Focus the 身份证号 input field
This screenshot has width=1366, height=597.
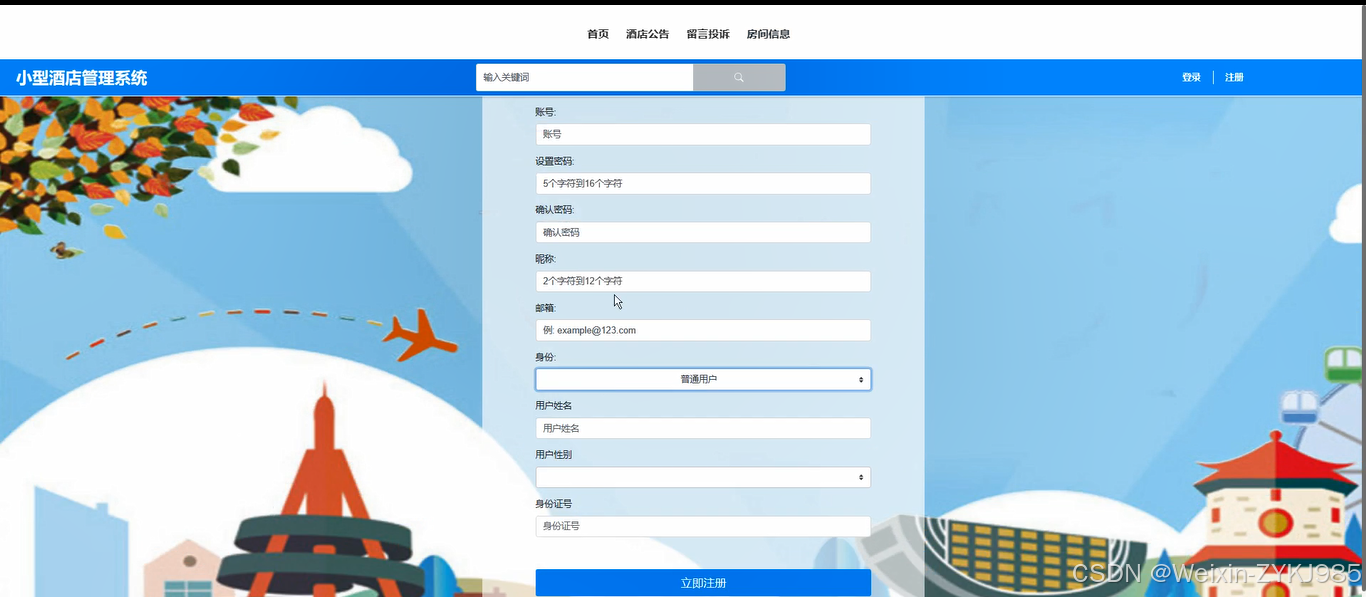pos(703,526)
